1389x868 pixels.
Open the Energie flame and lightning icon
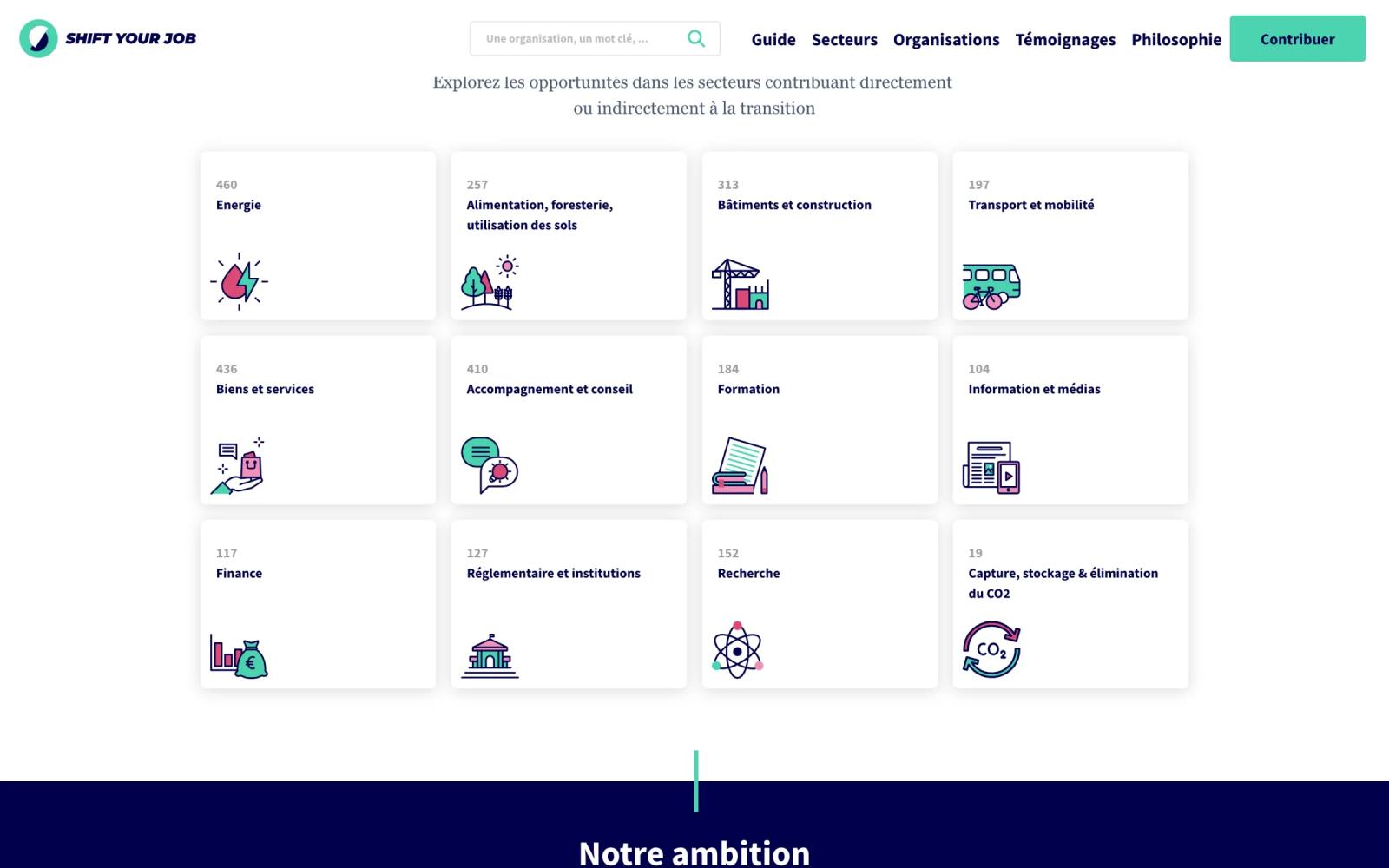pyautogui.click(x=239, y=281)
